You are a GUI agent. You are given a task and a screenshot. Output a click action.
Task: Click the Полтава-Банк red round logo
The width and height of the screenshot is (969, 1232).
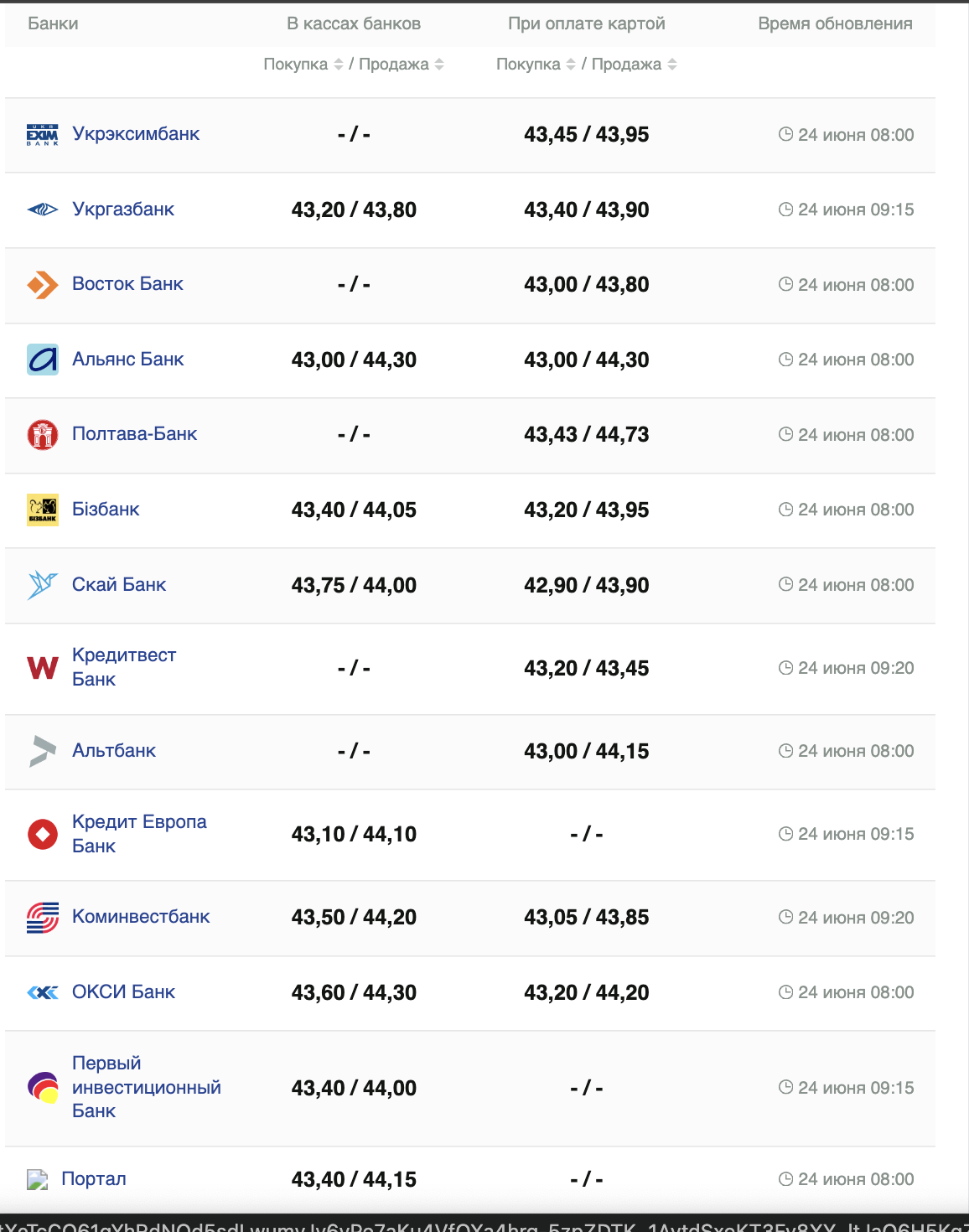pyautogui.click(x=43, y=435)
